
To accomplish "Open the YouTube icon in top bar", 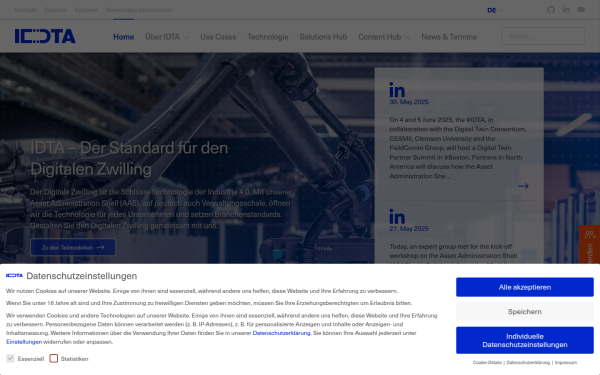I will (581, 10).
